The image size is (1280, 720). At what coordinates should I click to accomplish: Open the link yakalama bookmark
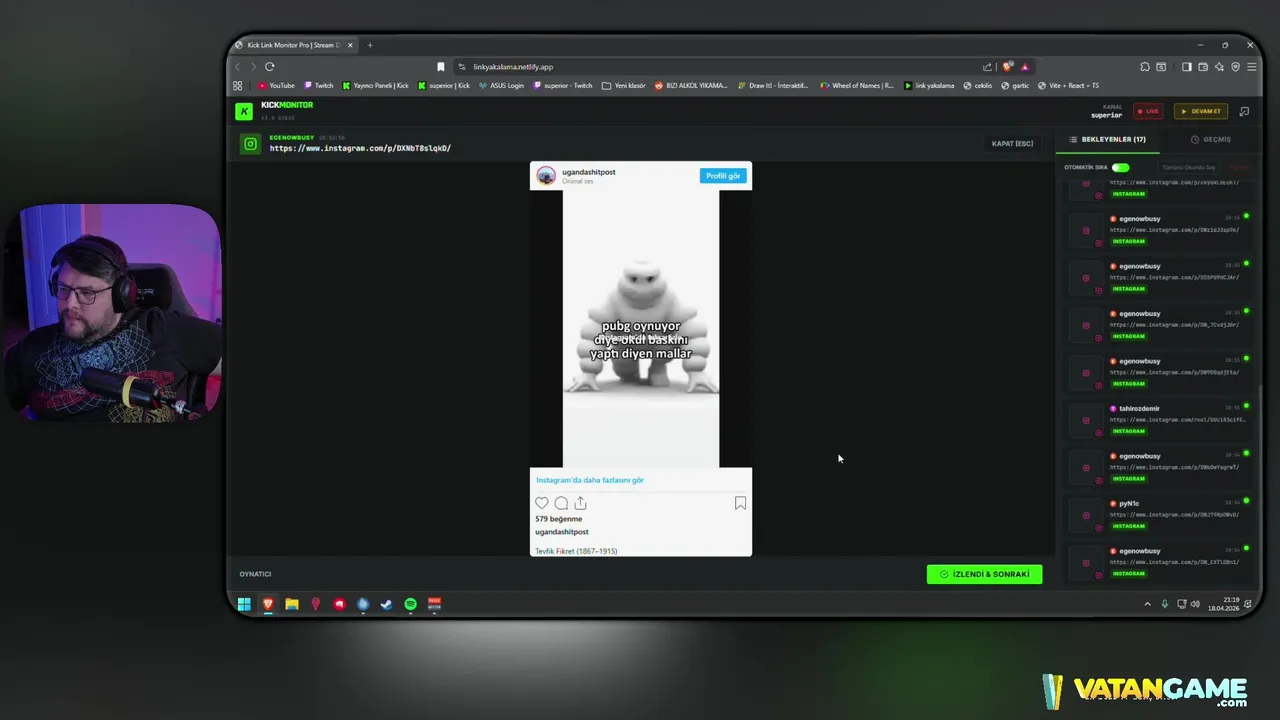(929, 86)
